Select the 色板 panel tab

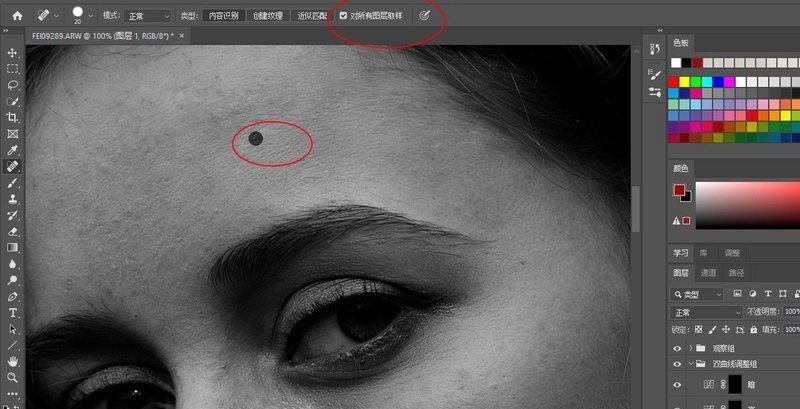(681, 43)
